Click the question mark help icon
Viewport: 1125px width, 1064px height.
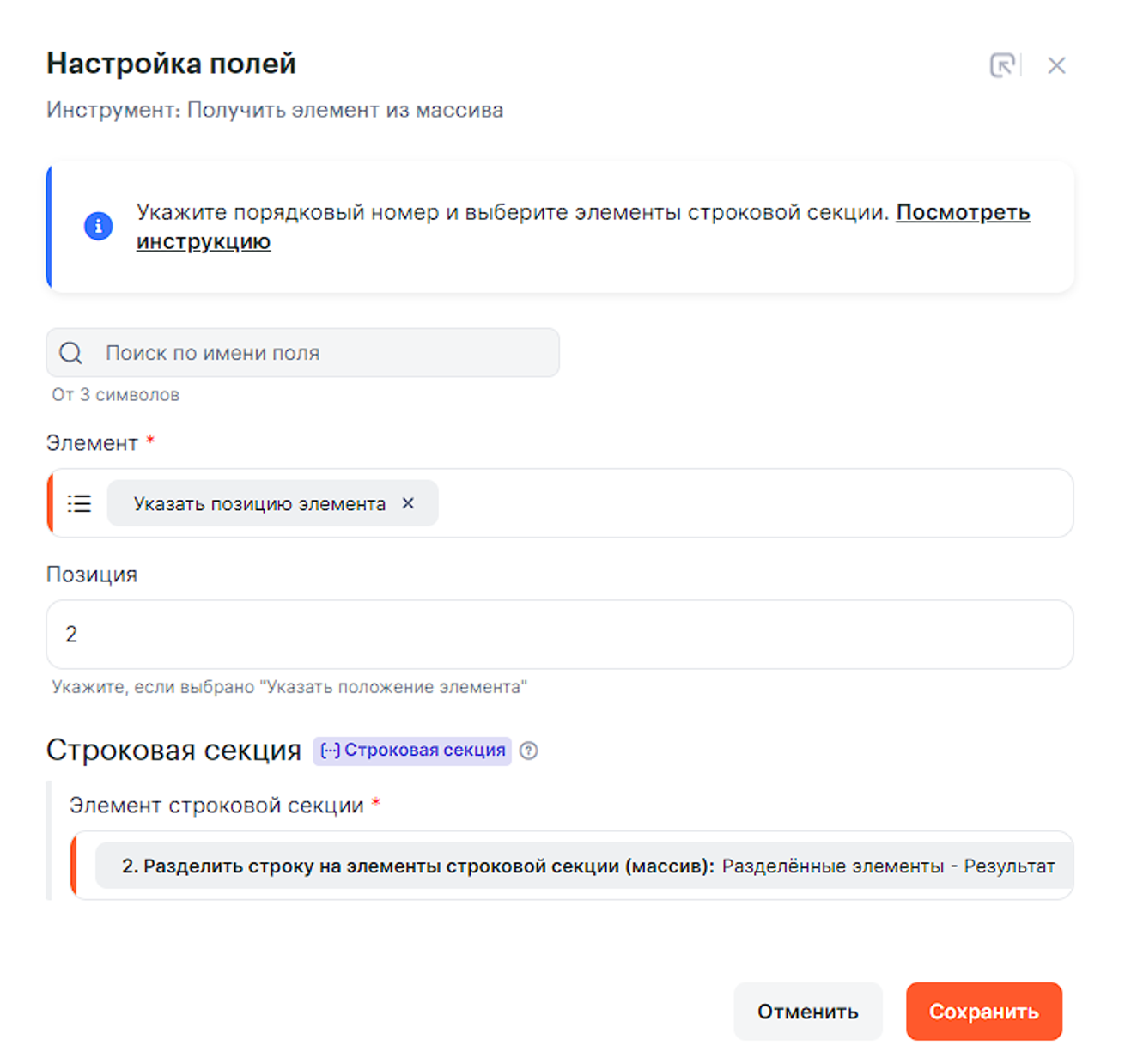(529, 751)
